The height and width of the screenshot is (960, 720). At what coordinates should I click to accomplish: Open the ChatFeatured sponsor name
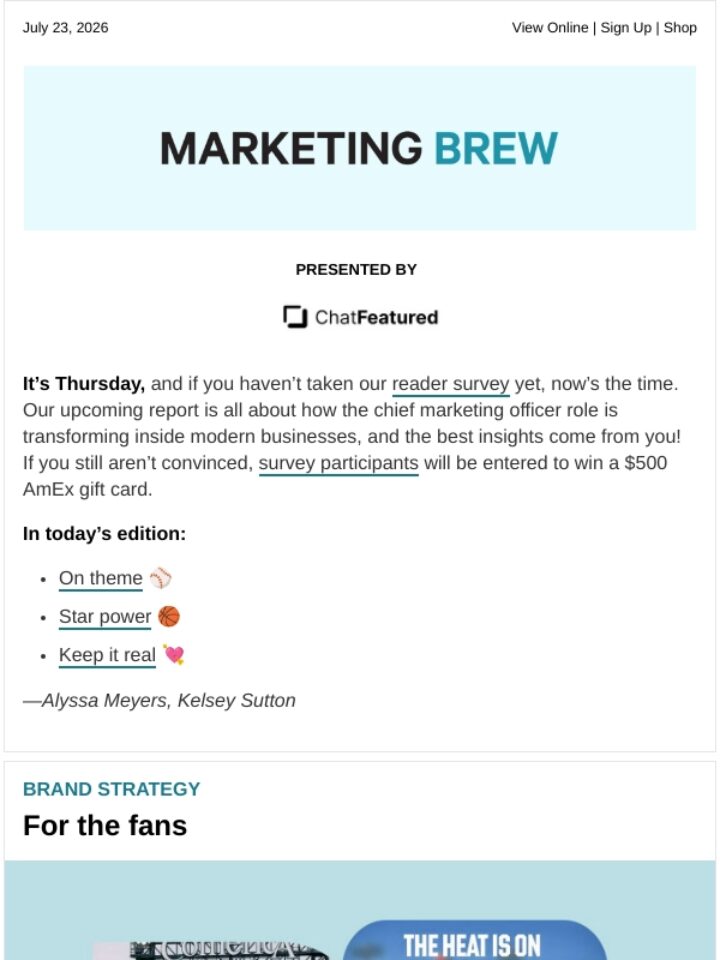coord(376,317)
